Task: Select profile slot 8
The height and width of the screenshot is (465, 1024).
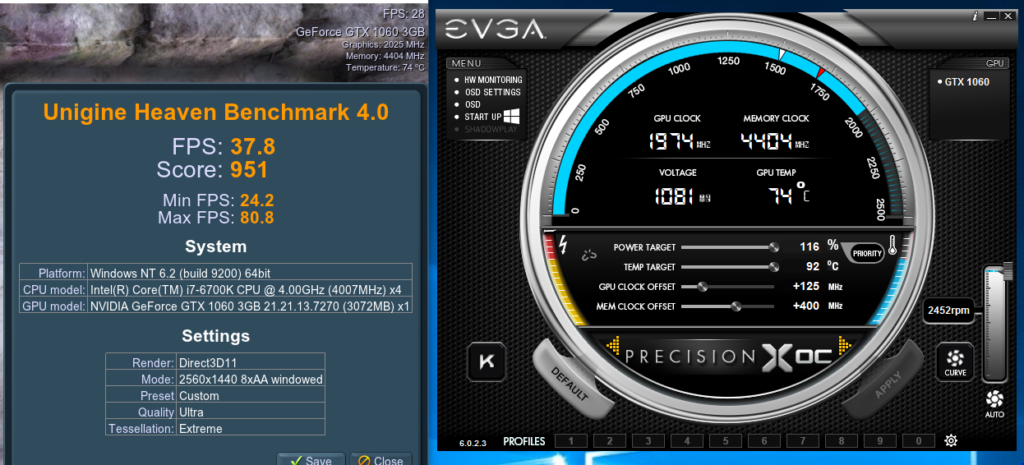Action: tap(841, 441)
